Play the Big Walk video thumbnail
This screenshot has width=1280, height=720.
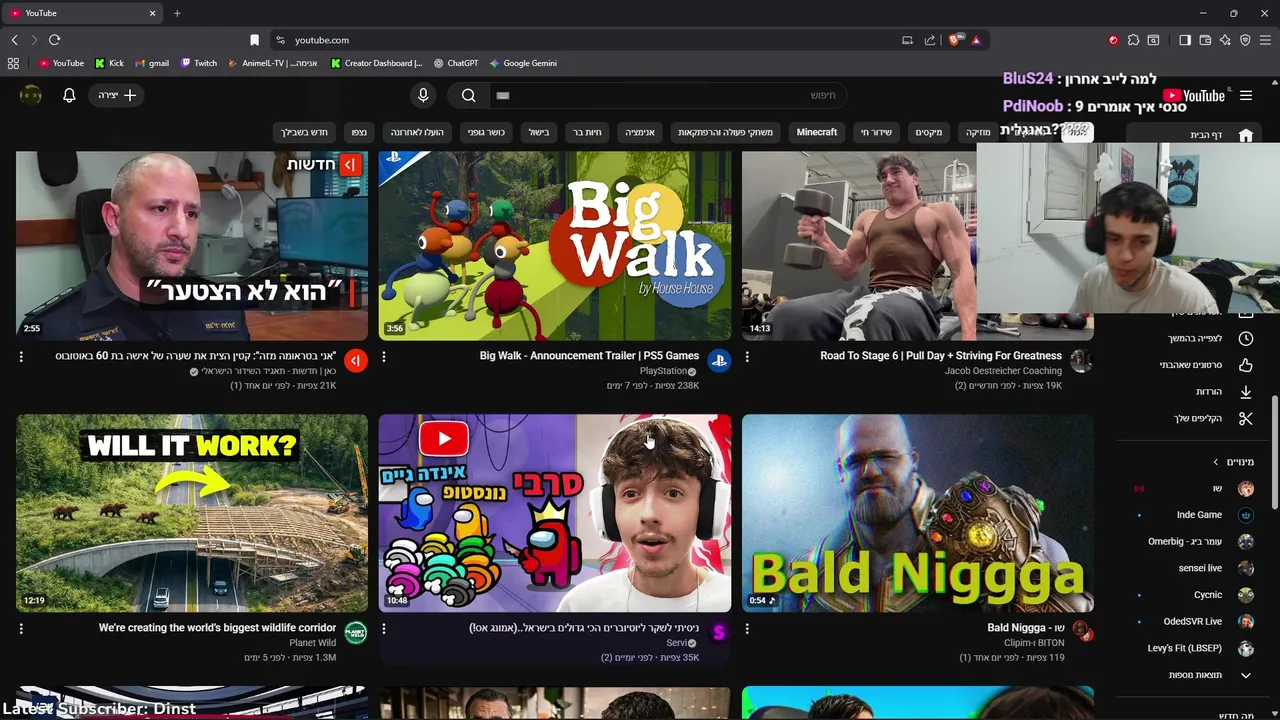click(x=555, y=246)
